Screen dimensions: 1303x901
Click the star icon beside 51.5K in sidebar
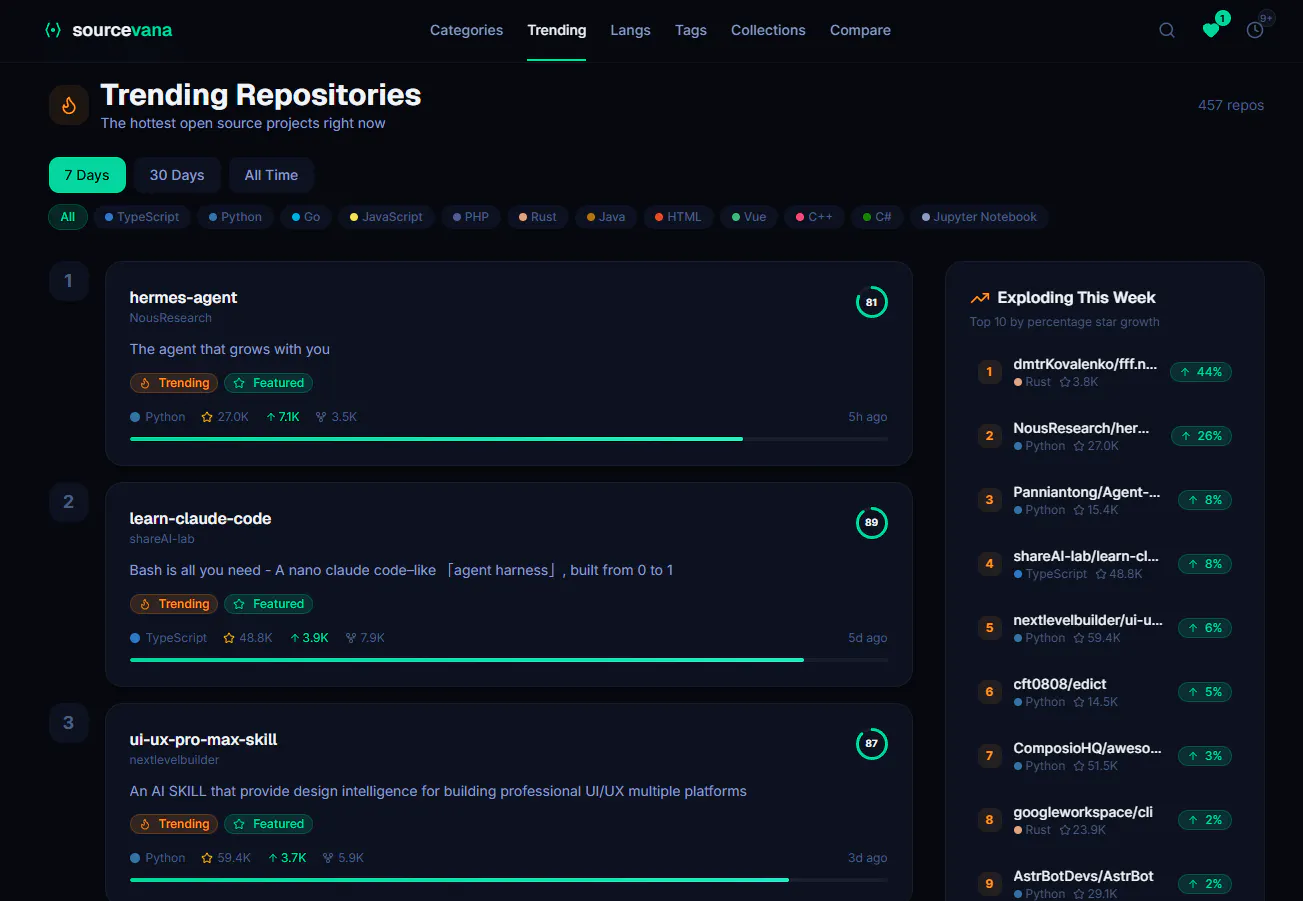click(x=1079, y=766)
